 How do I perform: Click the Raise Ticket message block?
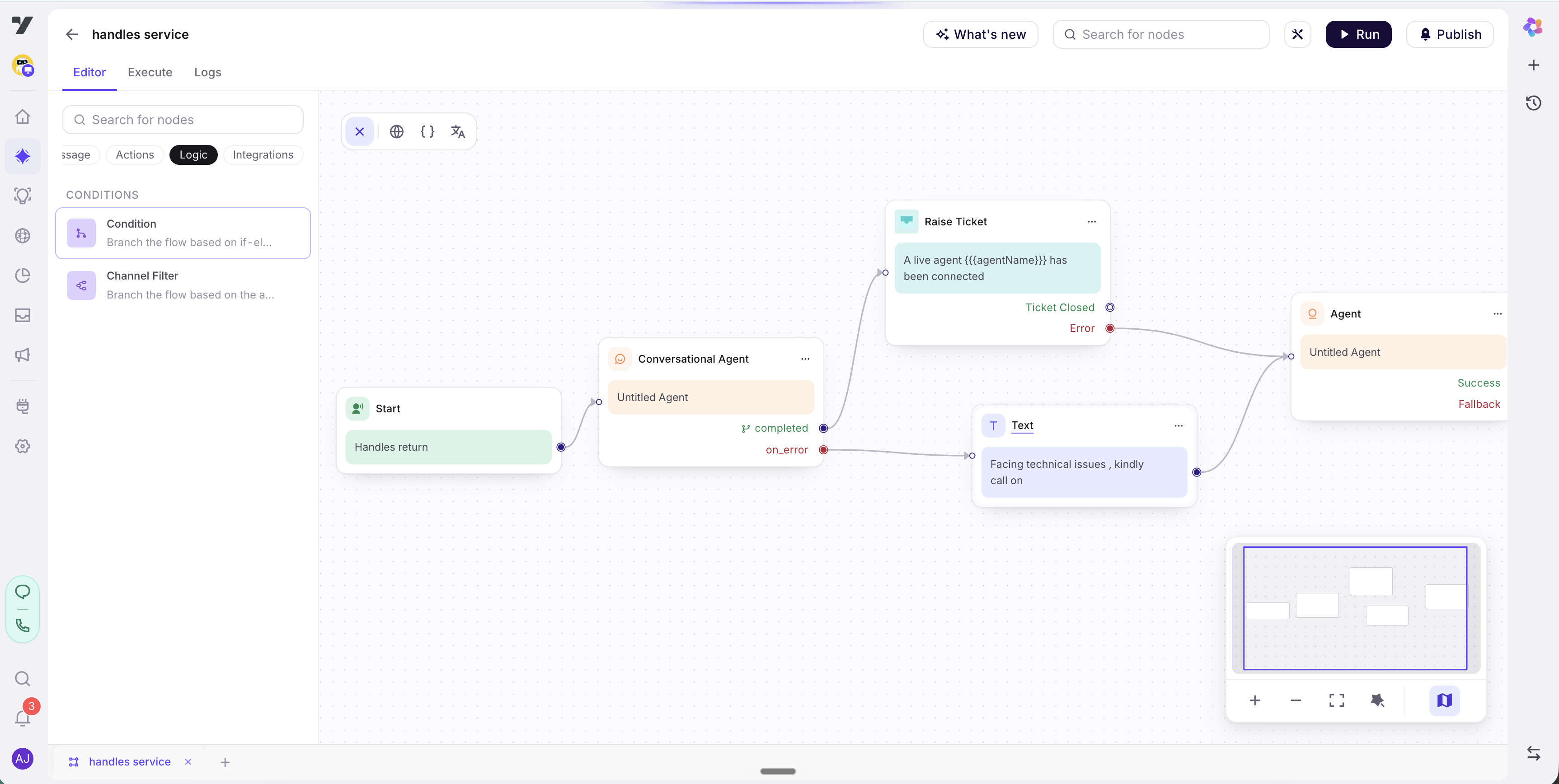pyautogui.click(x=997, y=268)
